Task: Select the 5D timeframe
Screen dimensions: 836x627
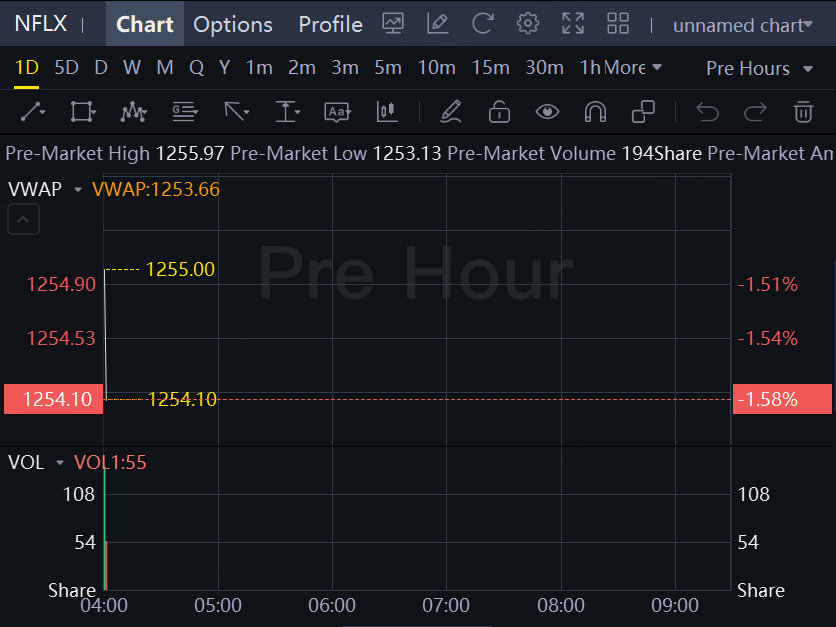Action: tap(66, 68)
